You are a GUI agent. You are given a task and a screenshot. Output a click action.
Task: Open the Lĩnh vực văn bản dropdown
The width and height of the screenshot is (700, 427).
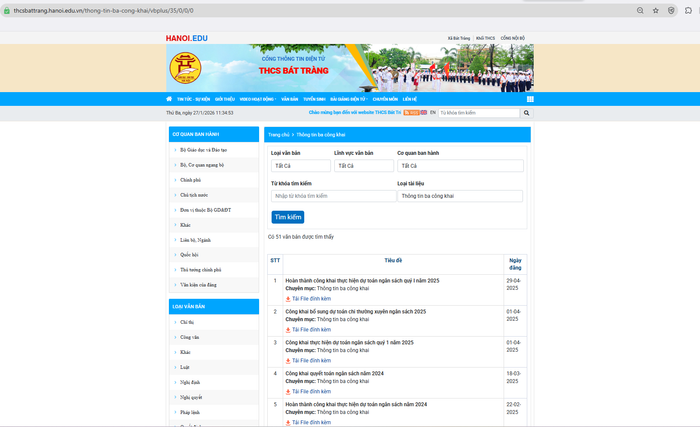pyautogui.click(x=364, y=166)
